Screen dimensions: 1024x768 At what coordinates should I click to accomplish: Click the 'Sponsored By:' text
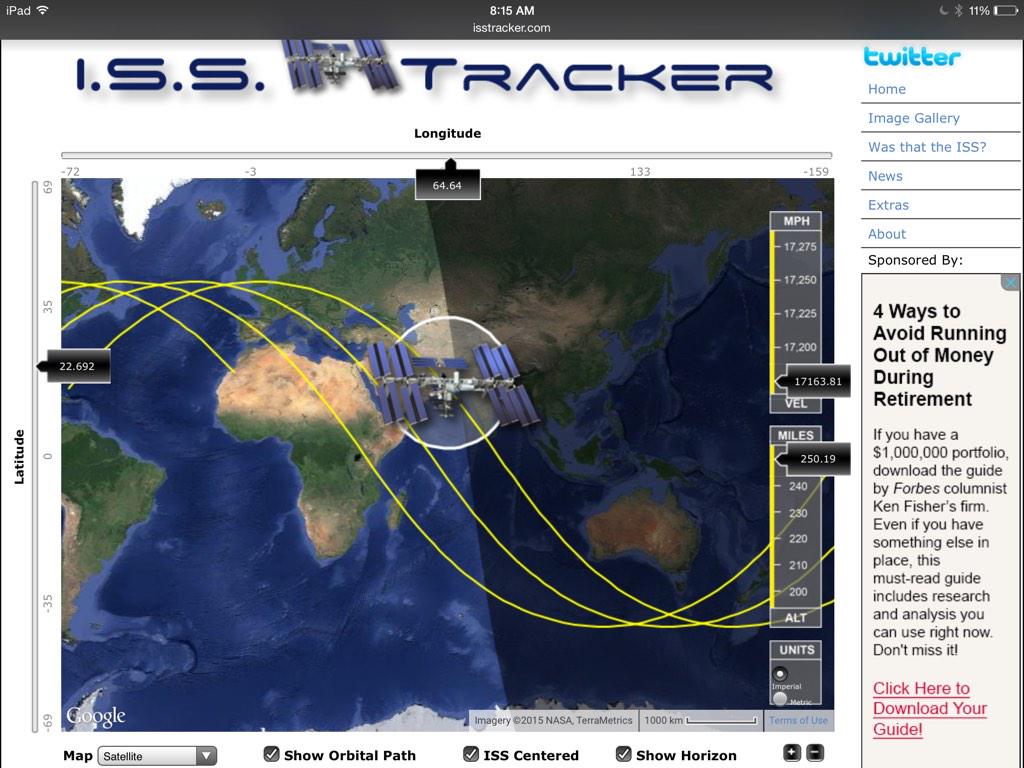coord(915,260)
